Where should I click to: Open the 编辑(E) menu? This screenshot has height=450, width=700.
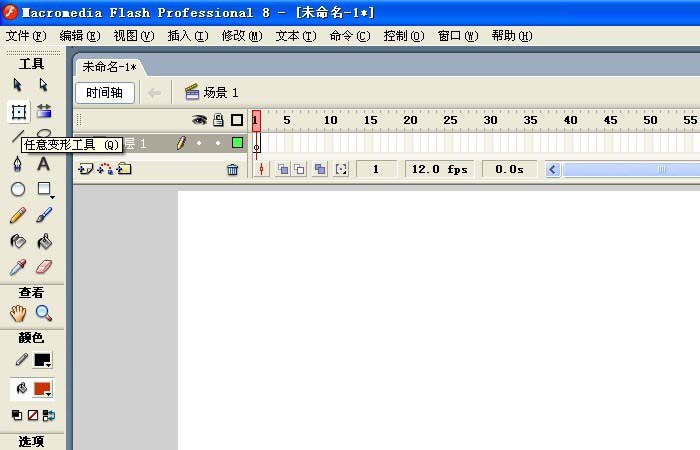(80, 36)
